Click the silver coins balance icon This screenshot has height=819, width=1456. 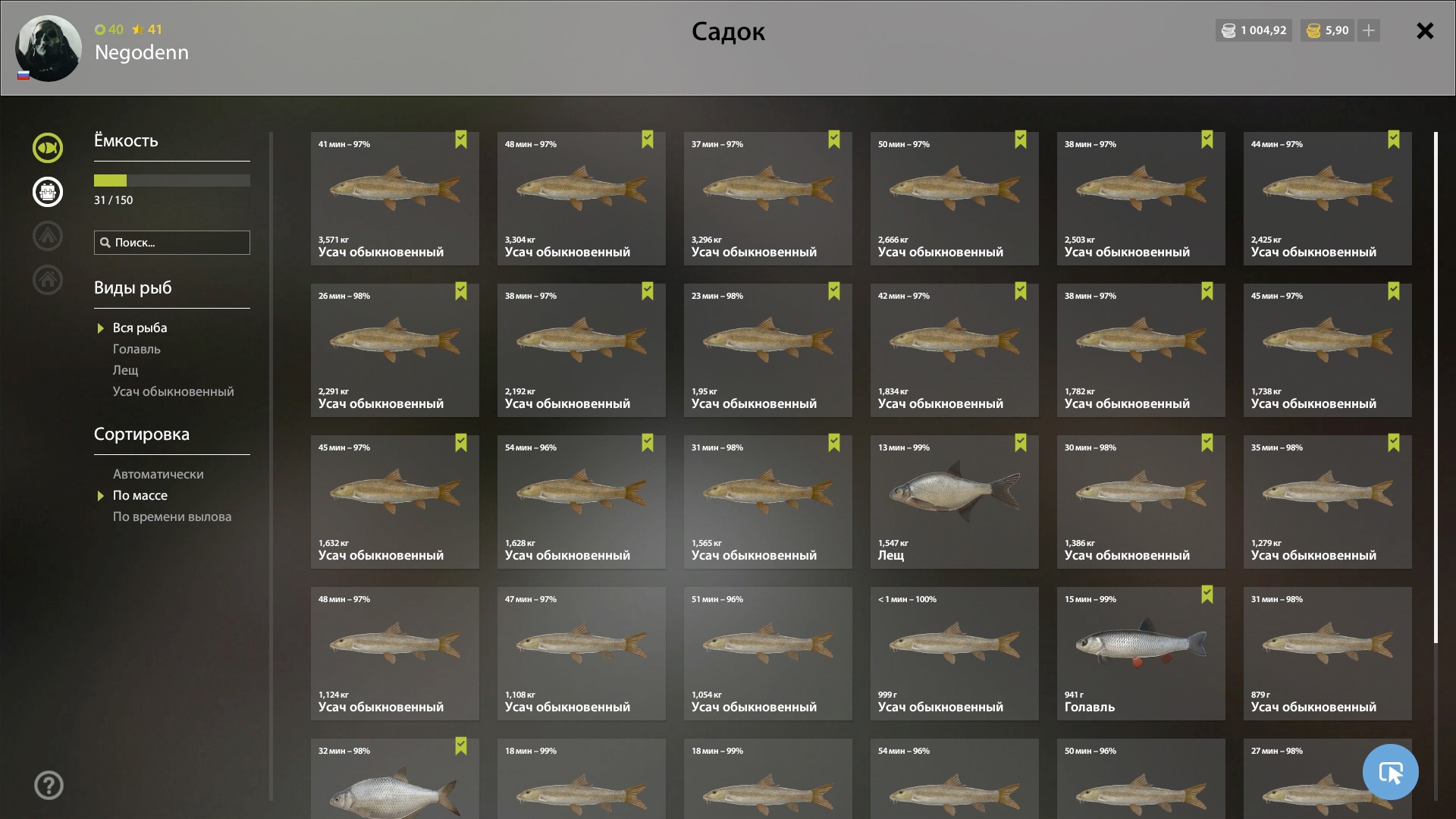click(1228, 30)
